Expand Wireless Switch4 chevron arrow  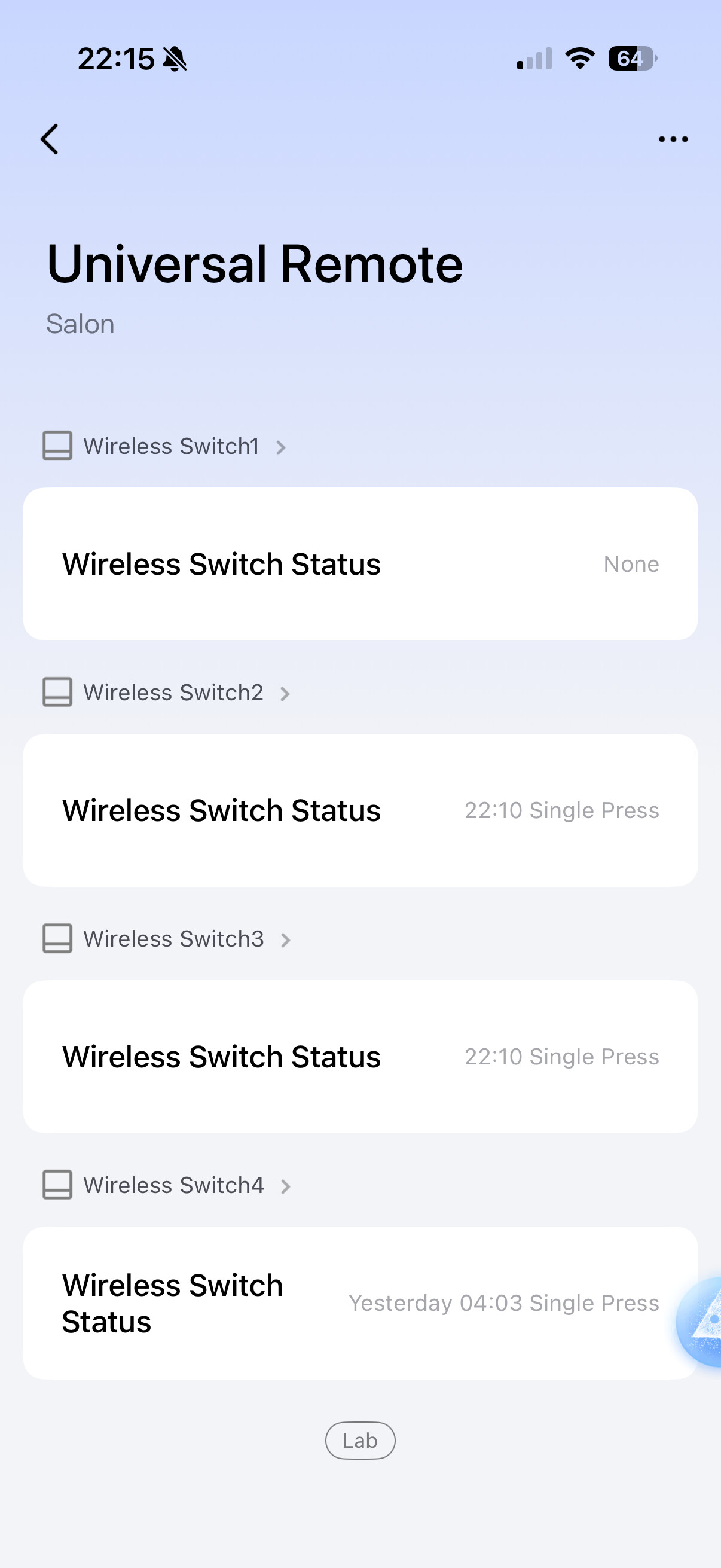286,1186
